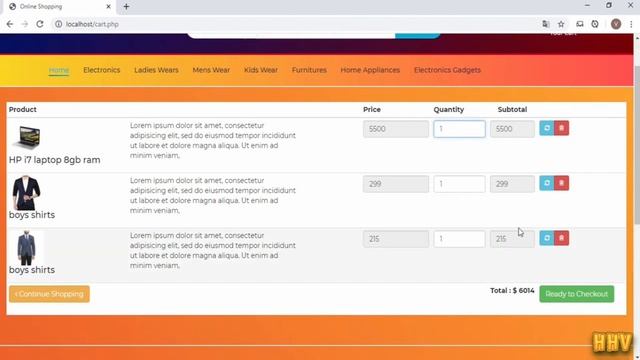Viewport: 640px width, 360px height.
Task: Click the localhost/cart.php address bar
Action: [294, 24]
